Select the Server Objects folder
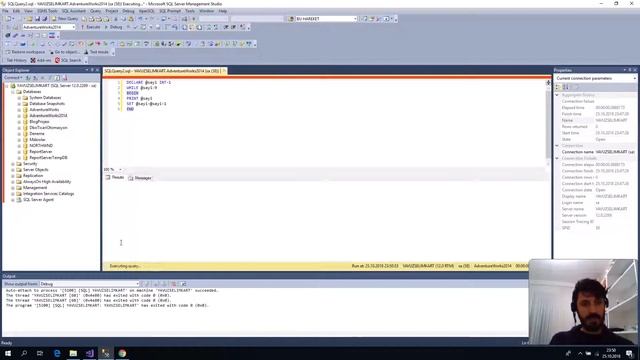 tap(36, 169)
